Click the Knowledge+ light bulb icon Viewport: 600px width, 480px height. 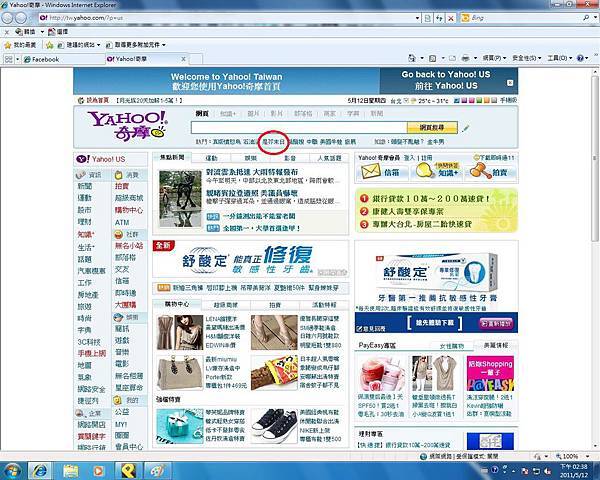click(424, 171)
